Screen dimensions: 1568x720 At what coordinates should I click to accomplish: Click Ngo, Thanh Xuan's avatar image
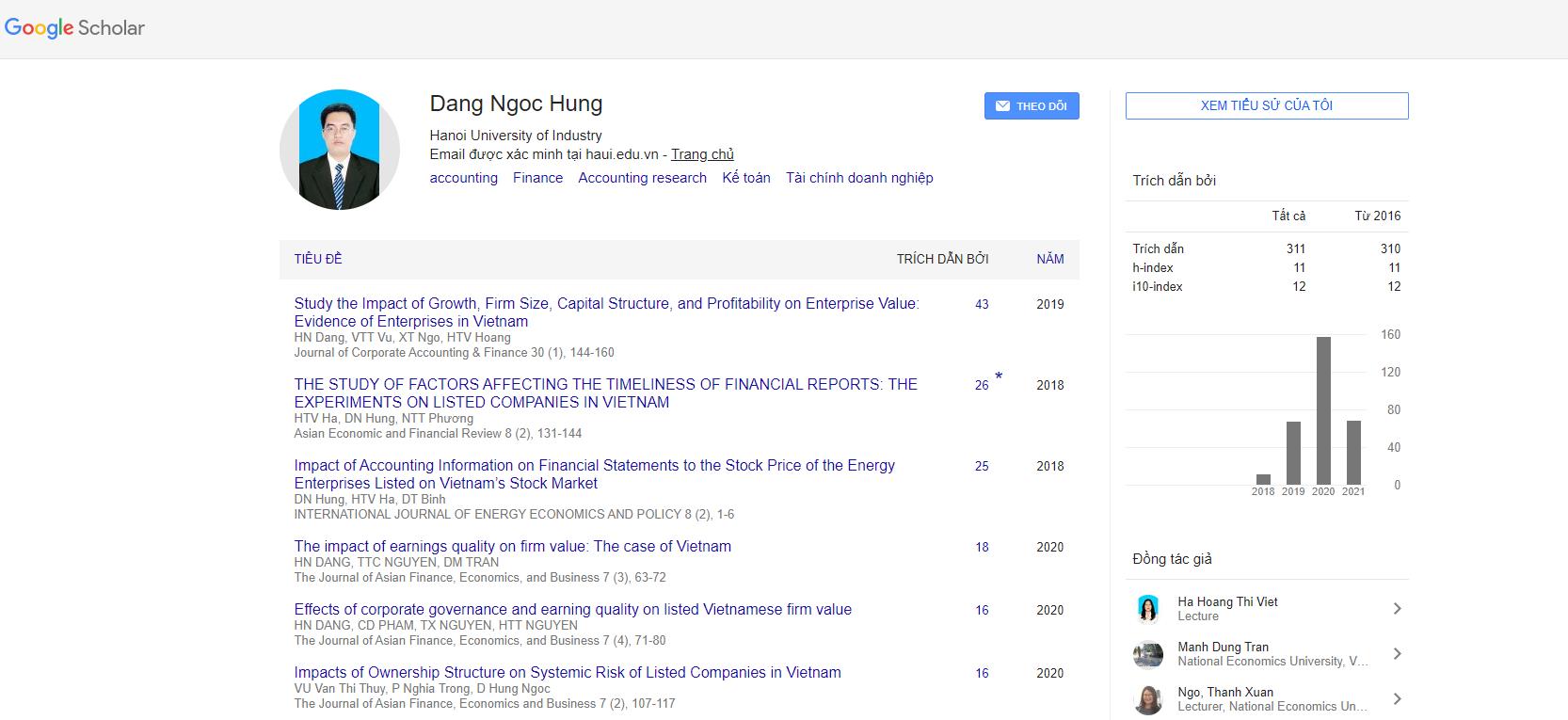click(1148, 699)
